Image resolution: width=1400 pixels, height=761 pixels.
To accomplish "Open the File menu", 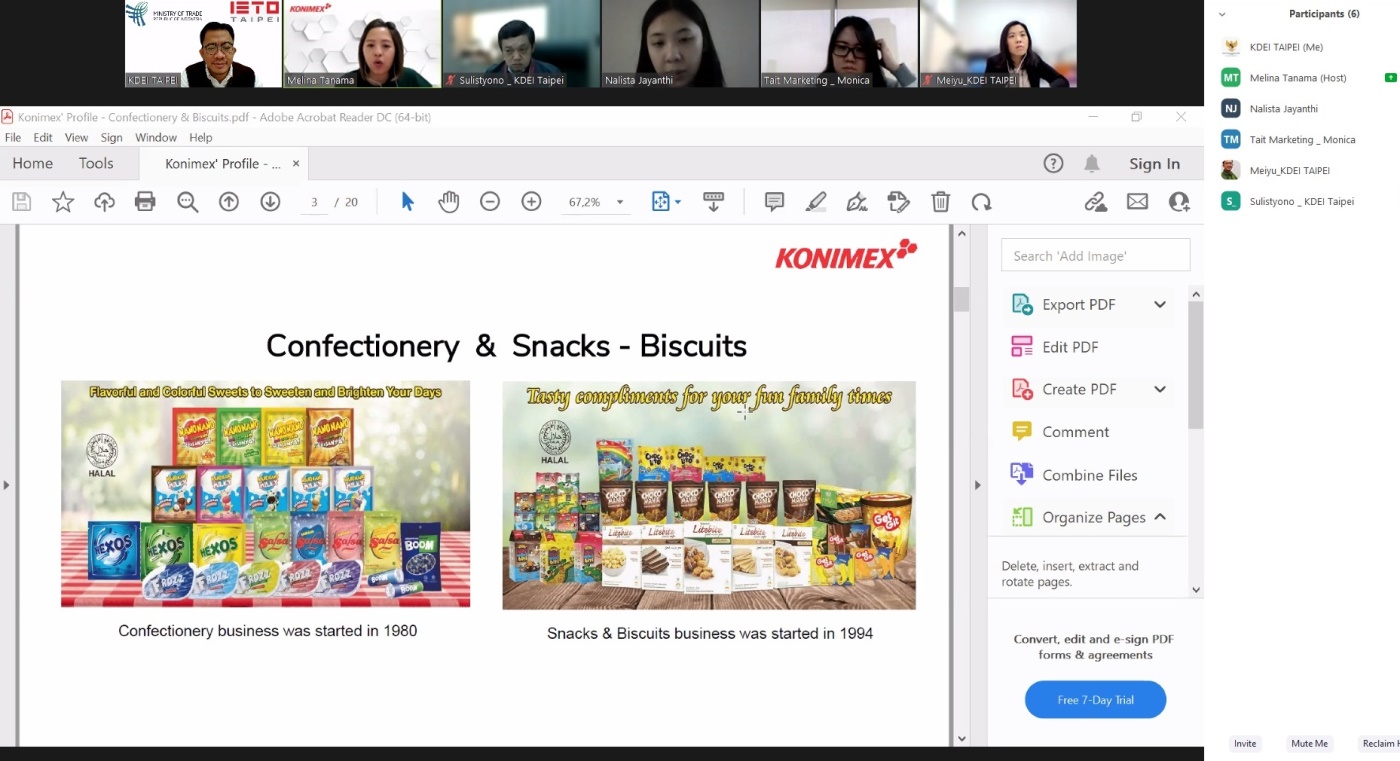I will 13,138.
